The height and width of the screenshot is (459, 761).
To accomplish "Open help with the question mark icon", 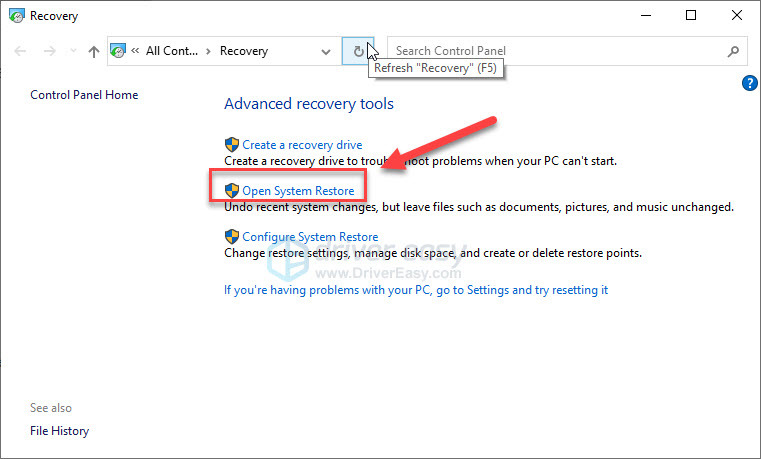I will click(x=749, y=83).
